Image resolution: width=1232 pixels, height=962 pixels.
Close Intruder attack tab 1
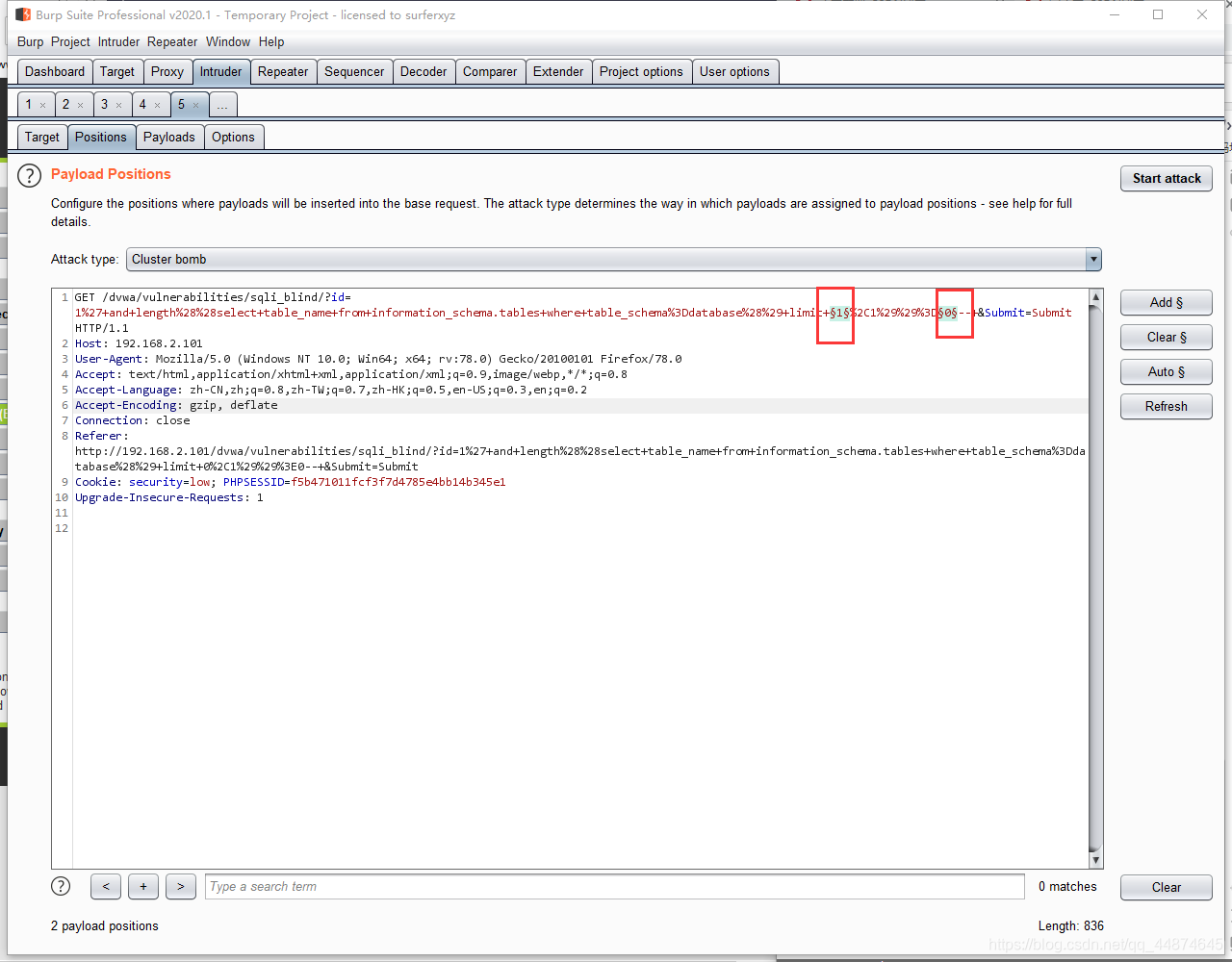[42, 105]
